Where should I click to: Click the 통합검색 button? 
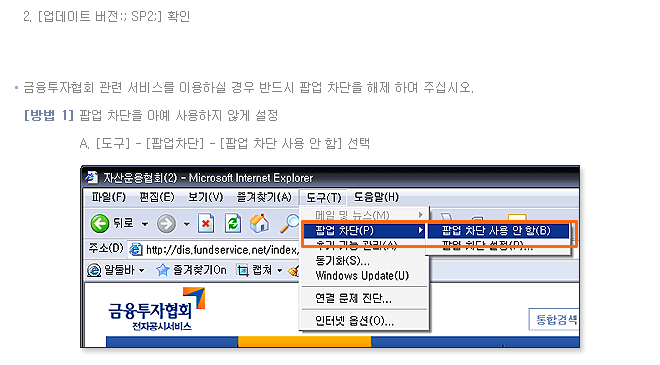(554, 320)
